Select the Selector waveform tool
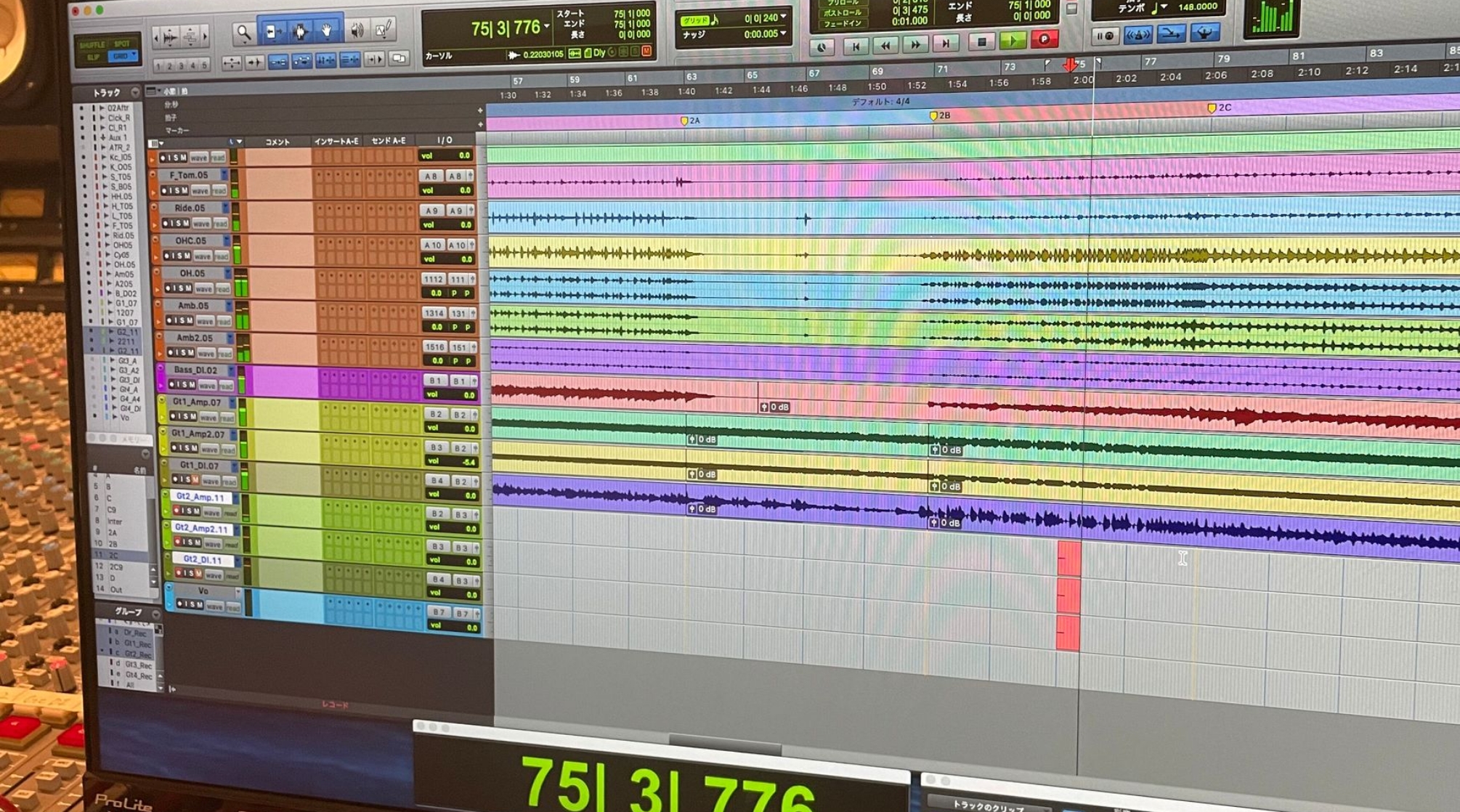 [x=299, y=31]
